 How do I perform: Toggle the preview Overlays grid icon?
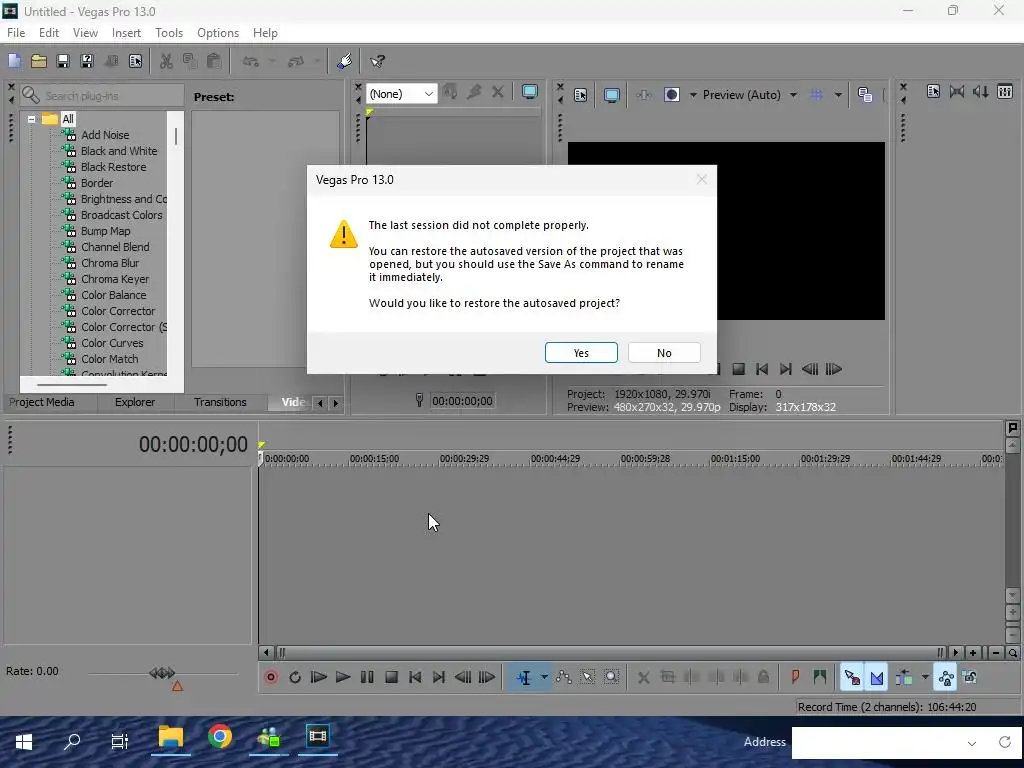(816, 95)
